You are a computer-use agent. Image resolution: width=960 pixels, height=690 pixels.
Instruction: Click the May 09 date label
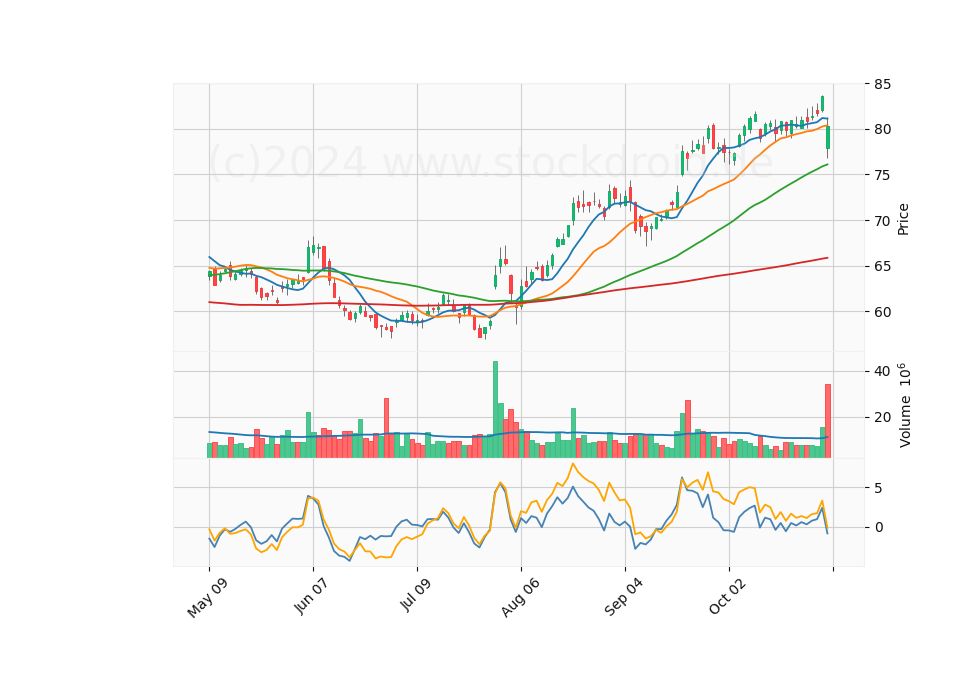click(208, 598)
